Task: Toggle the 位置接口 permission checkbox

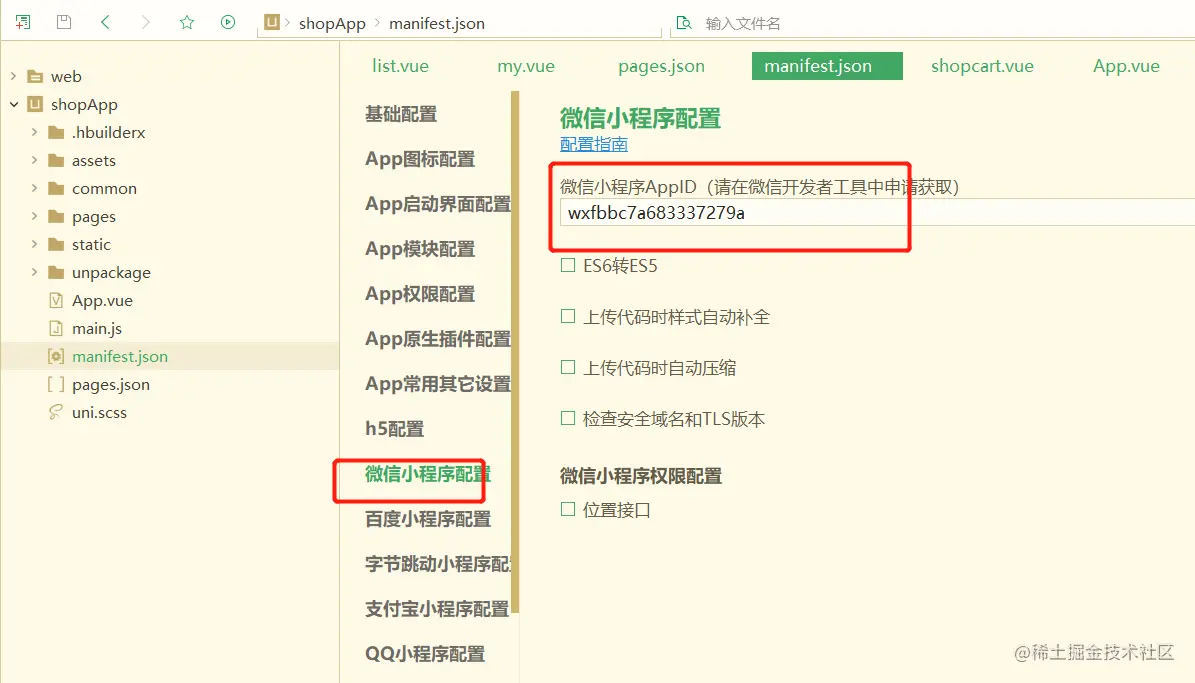Action: click(568, 509)
